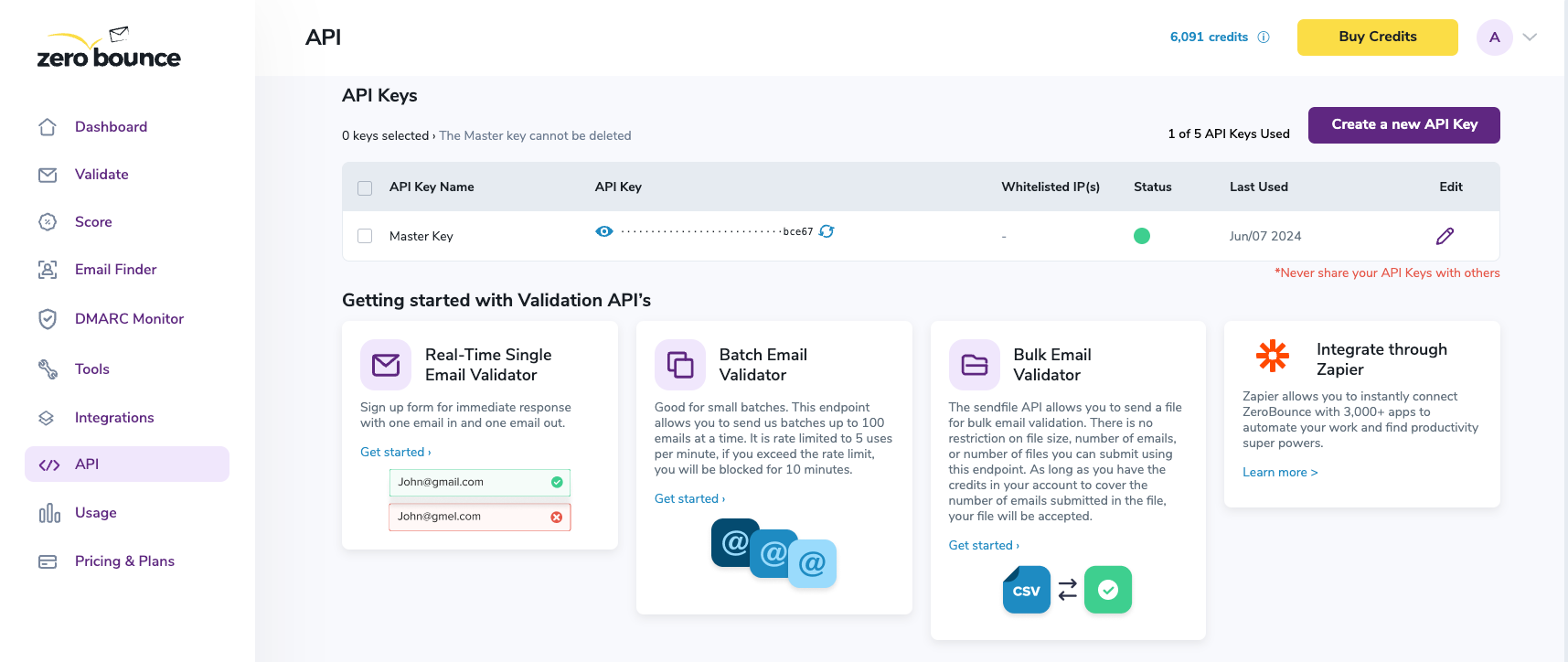Click the Score badge icon
1568x662 pixels.
pos(48,222)
